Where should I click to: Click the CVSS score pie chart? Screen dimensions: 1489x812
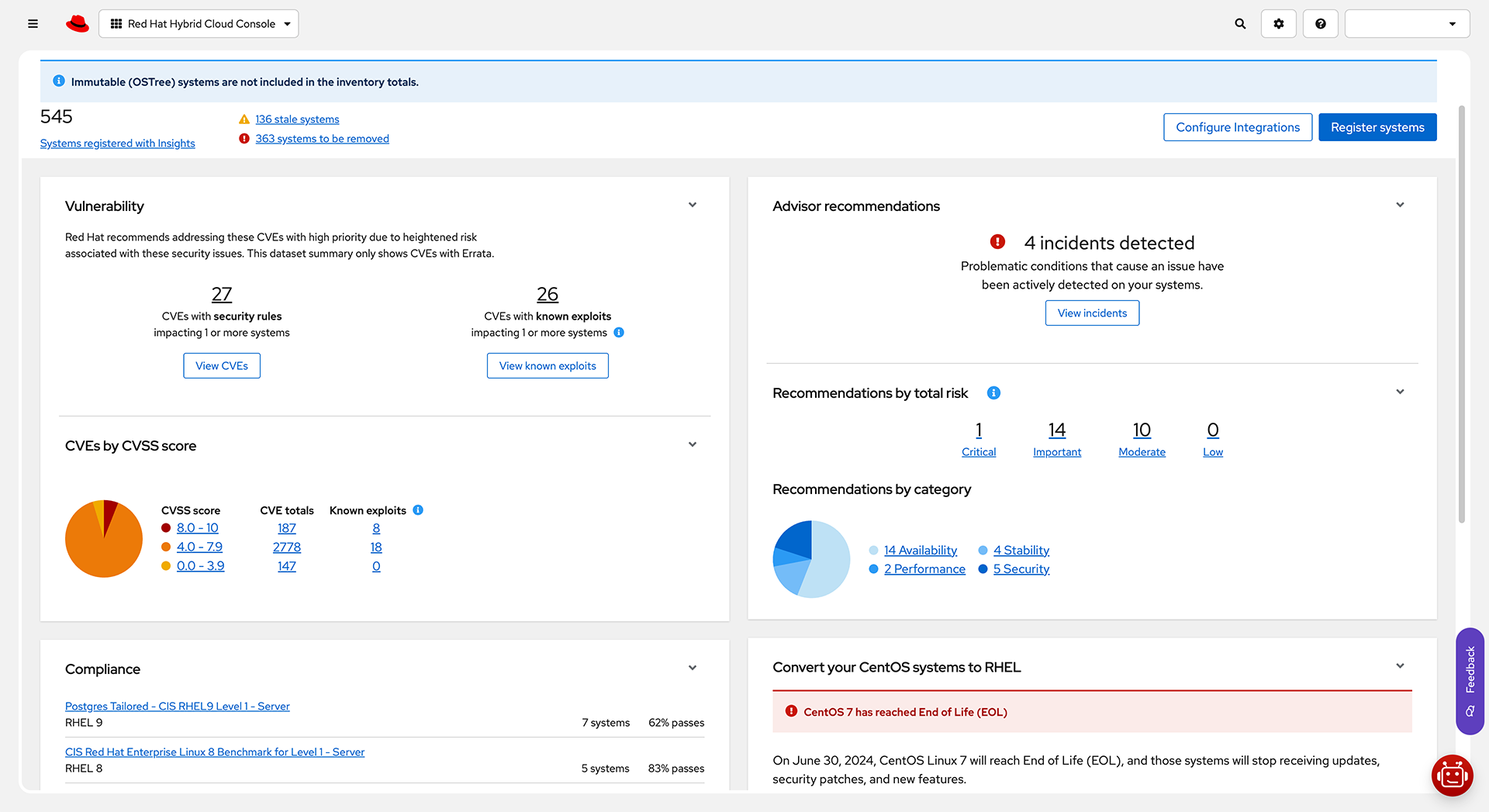click(x=104, y=539)
